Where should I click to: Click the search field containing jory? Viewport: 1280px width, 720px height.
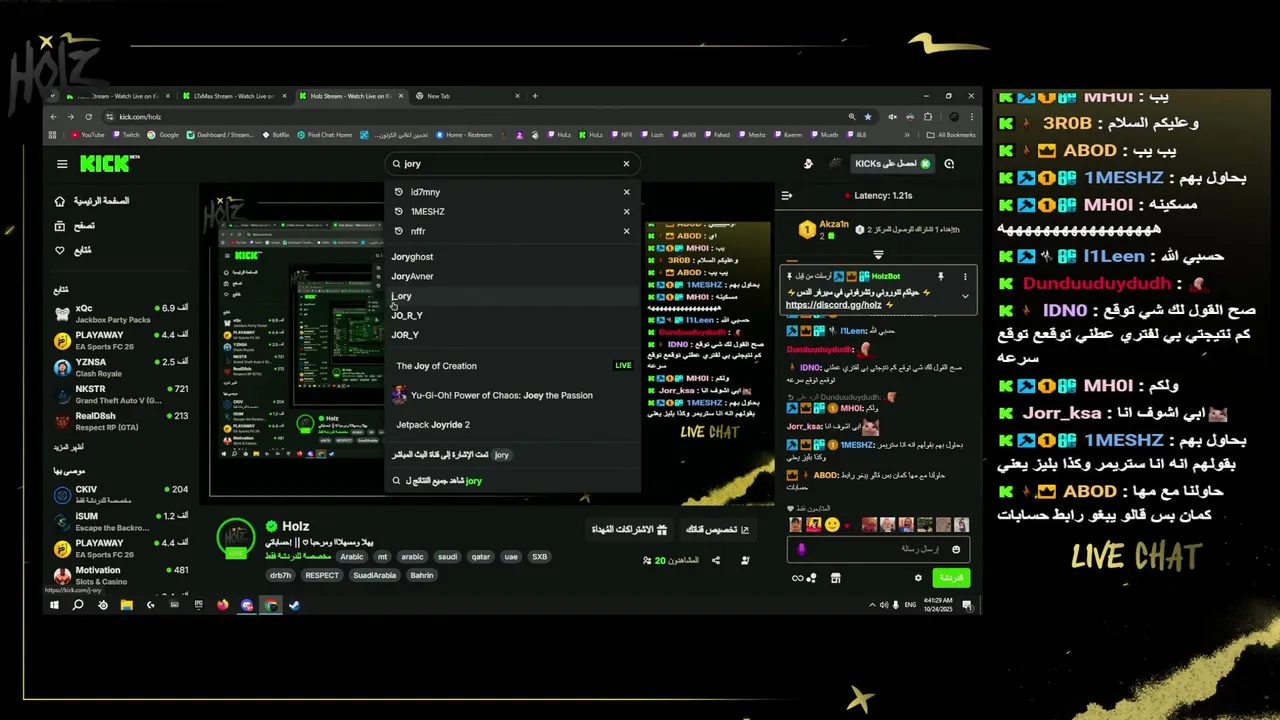pyautogui.click(x=512, y=164)
